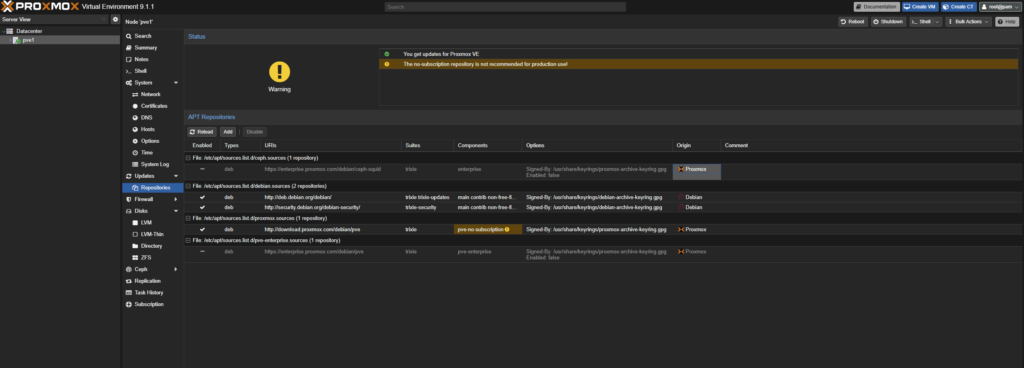Reload the APT repositories list
The width and height of the screenshot is (1024, 368).
[202, 132]
